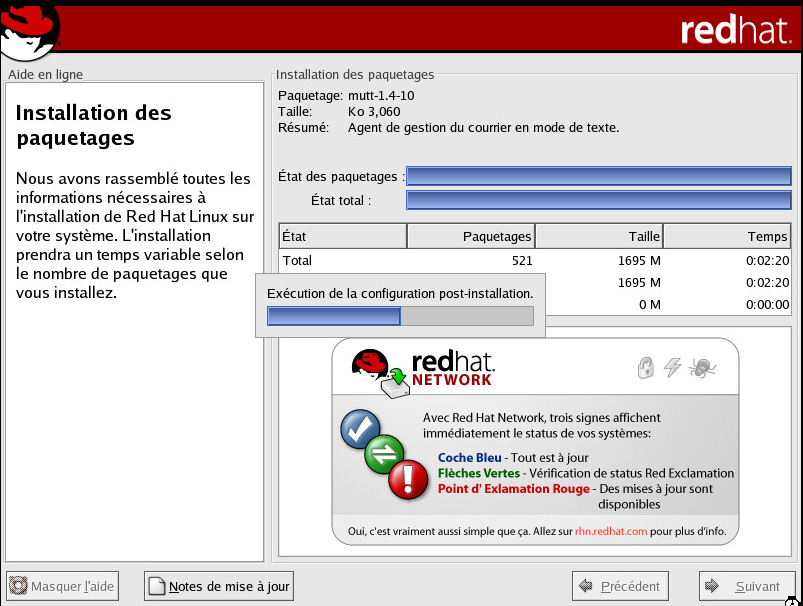Viewport: 803px width, 606px height.
Task: Click the green arrows status icon
Action: point(385,453)
